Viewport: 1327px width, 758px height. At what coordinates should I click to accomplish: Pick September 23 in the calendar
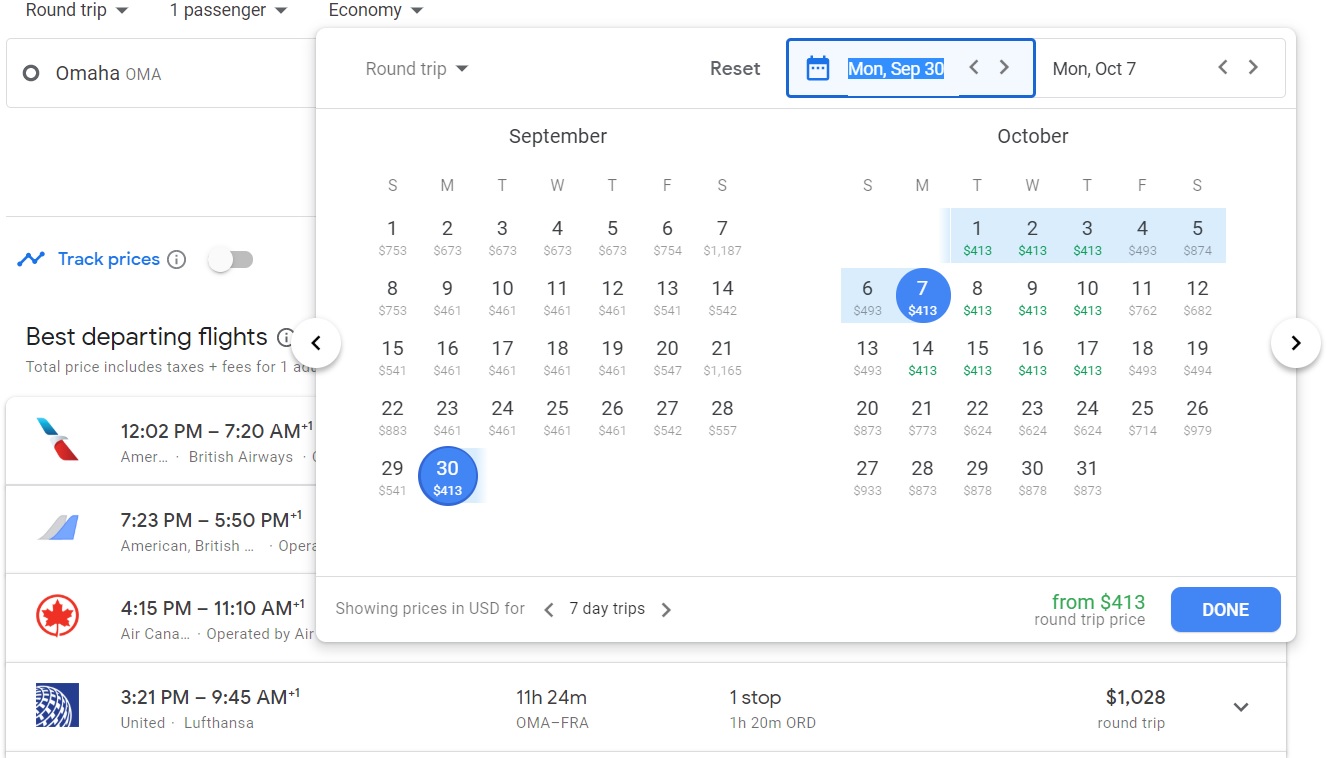click(x=447, y=417)
